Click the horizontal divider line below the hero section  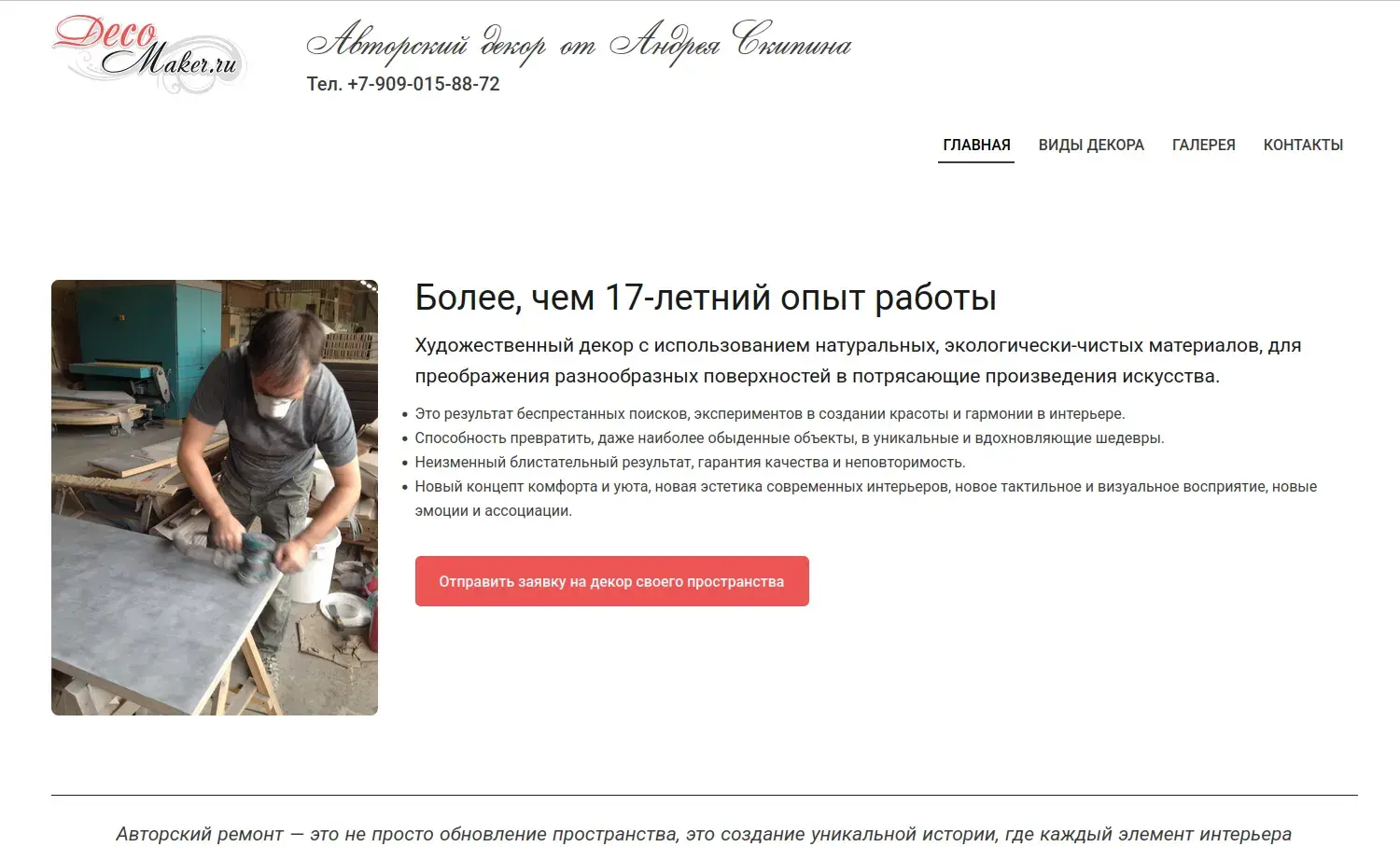tap(705, 795)
